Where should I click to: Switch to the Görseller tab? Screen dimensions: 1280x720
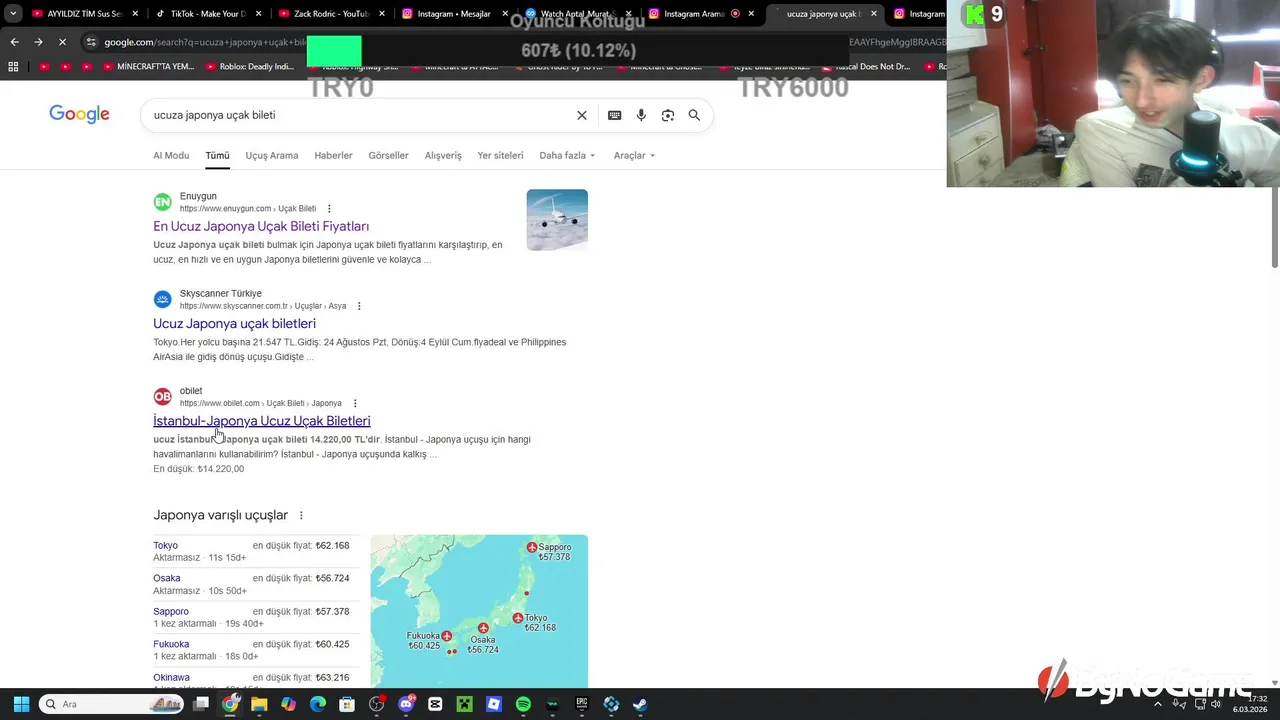pyautogui.click(x=388, y=155)
